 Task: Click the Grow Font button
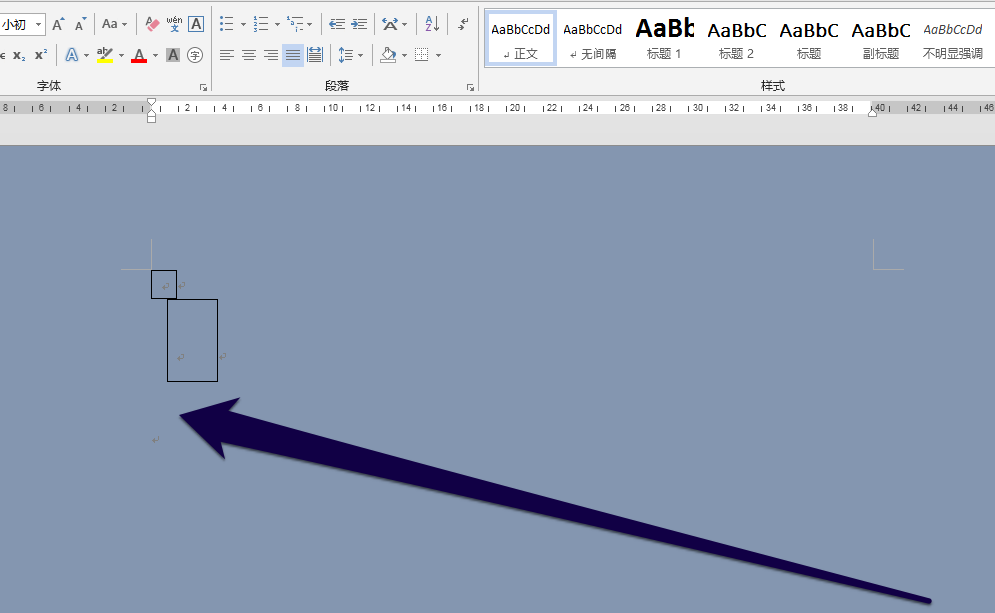click(x=58, y=25)
